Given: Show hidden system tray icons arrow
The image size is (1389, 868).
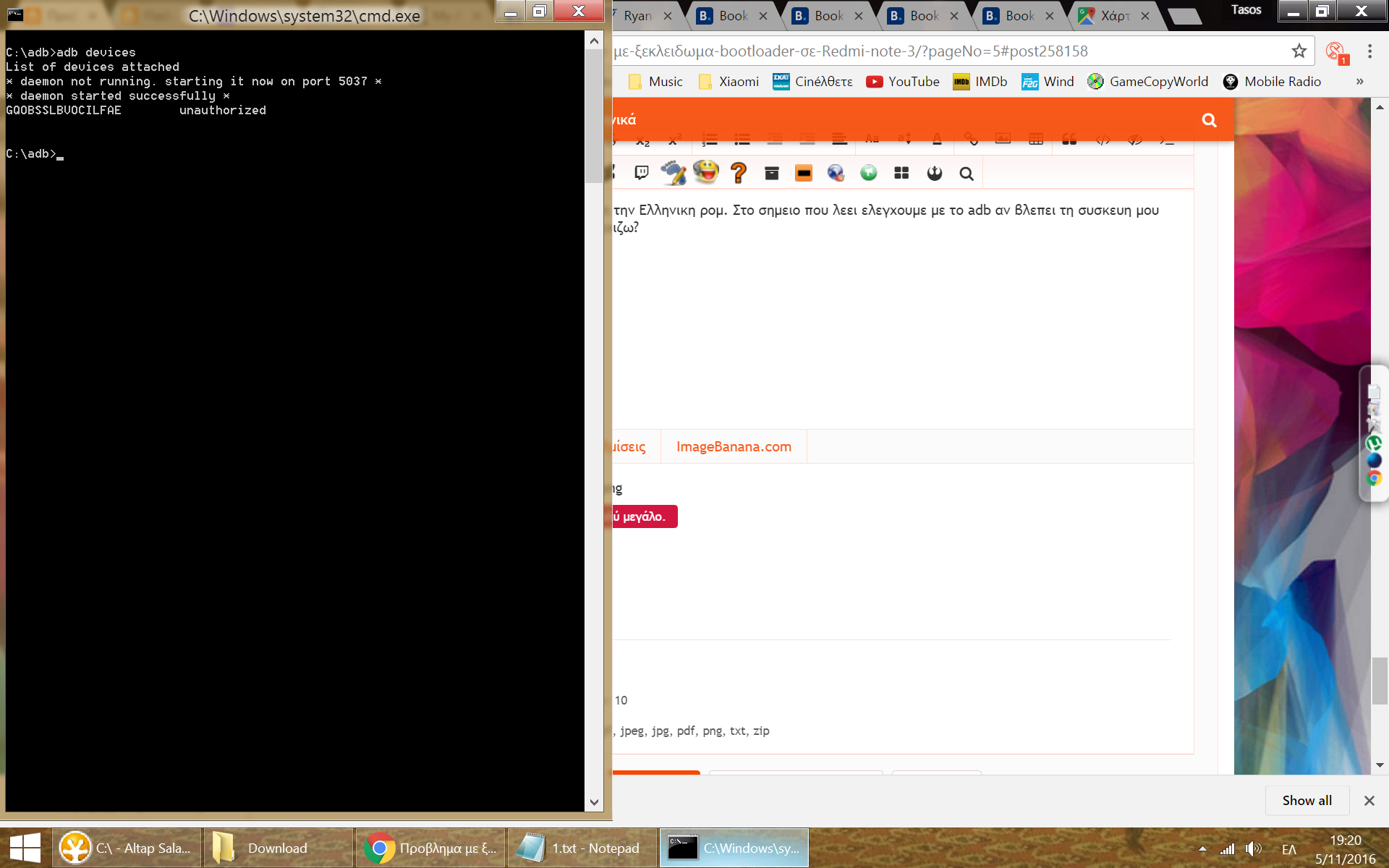Looking at the screenshot, I should 1202,849.
